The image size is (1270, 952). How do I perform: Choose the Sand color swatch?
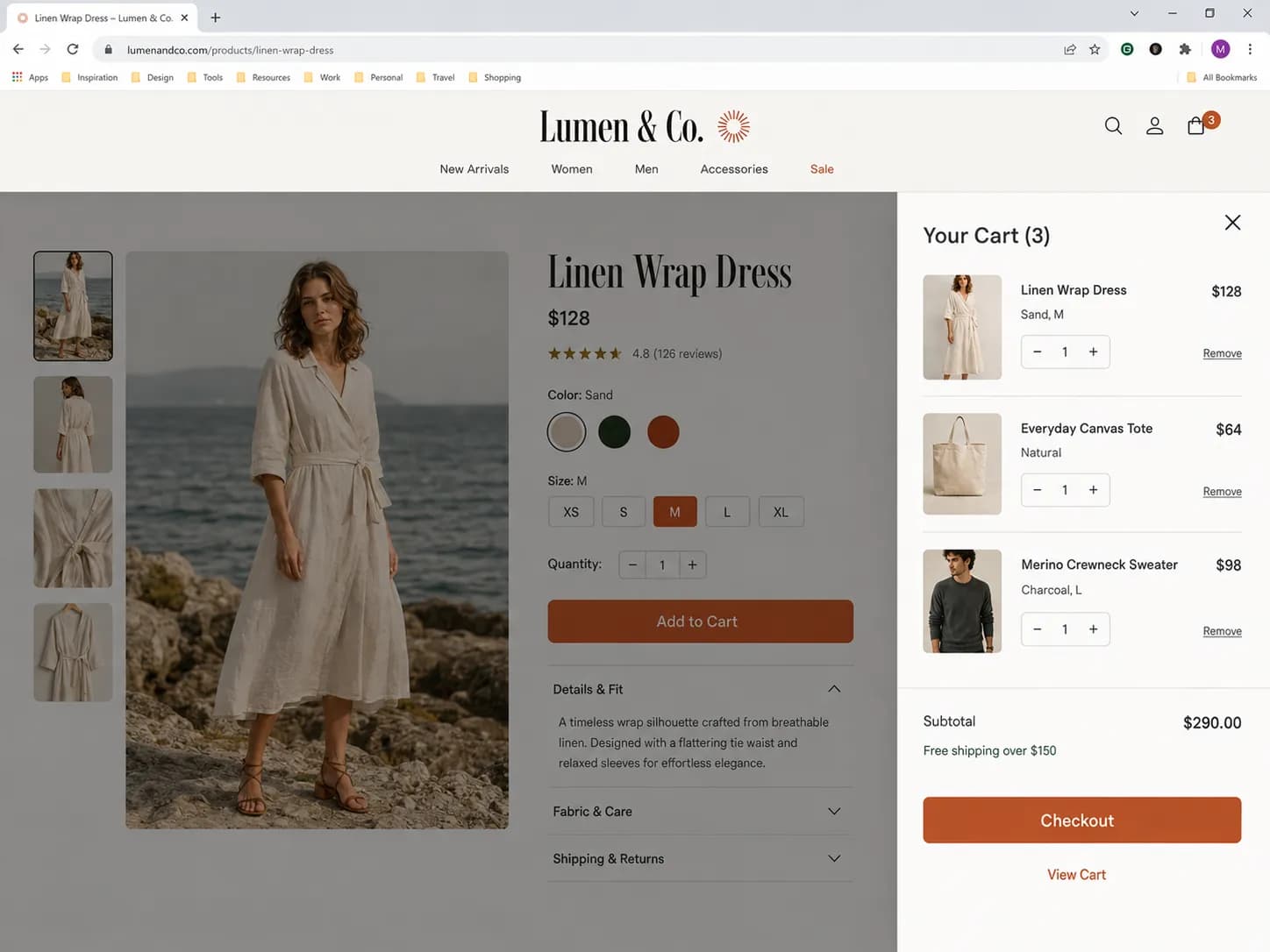point(567,432)
